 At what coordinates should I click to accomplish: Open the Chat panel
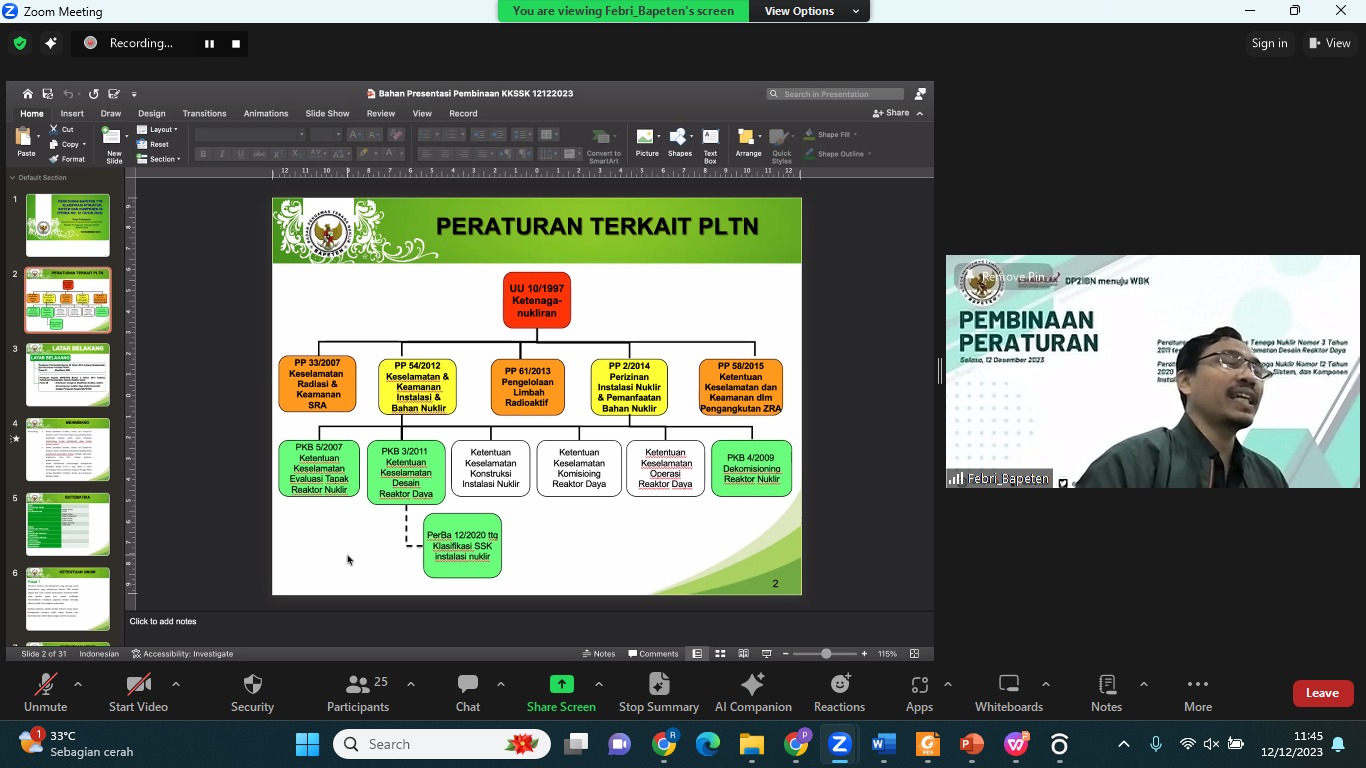tap(468, 693)
